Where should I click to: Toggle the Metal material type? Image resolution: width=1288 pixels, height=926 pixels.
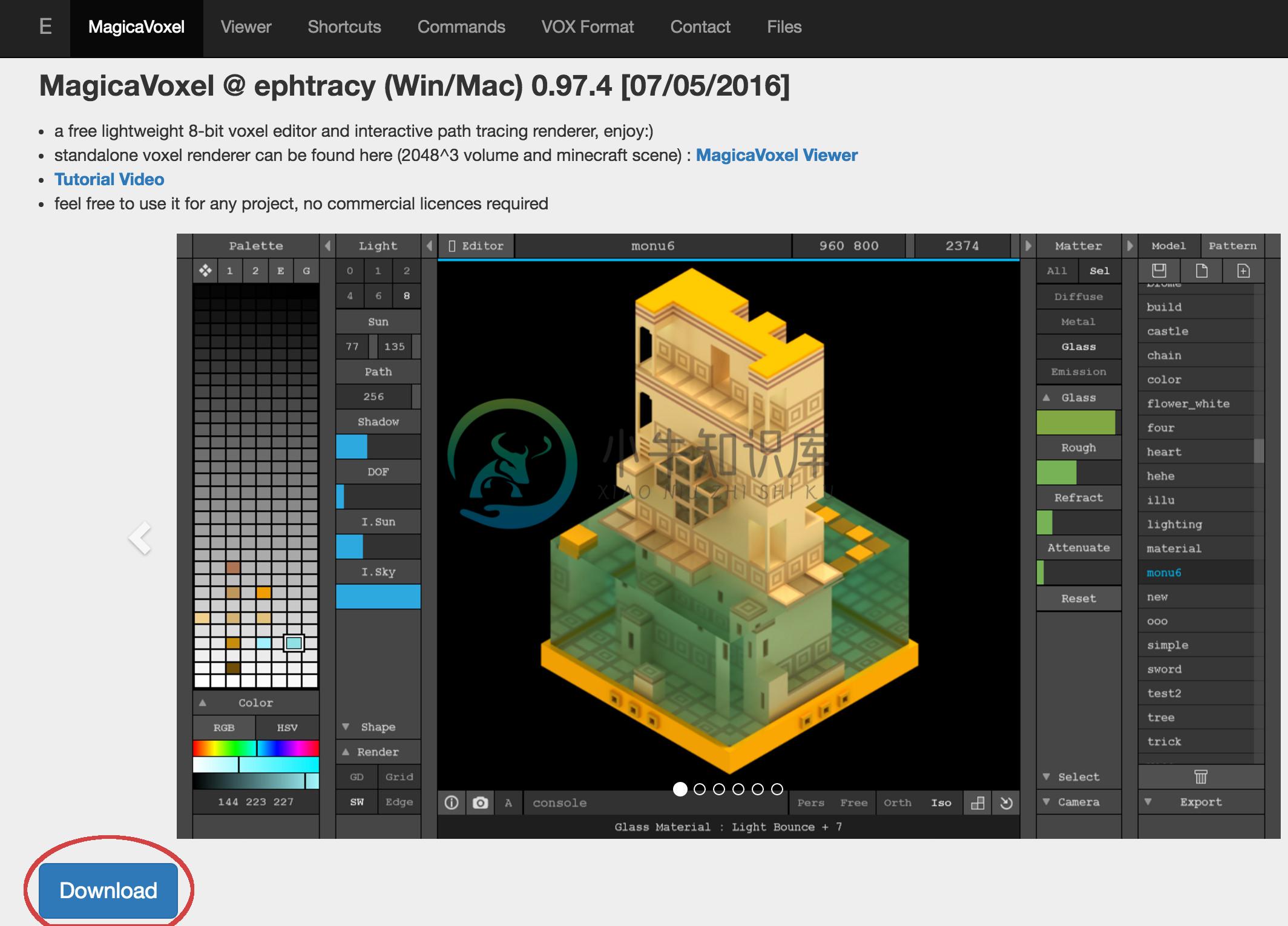(x=1077, y=322)
